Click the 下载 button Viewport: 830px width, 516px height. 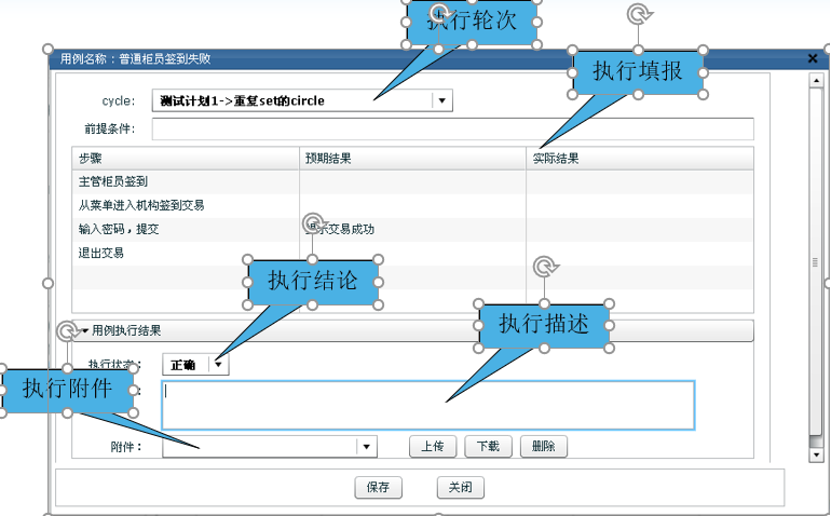click(488, 447)
